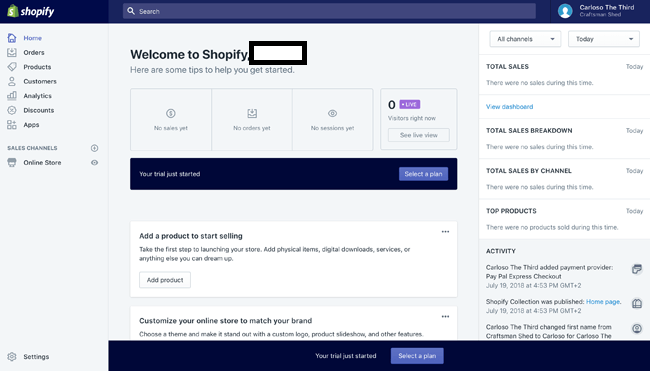Click the payment provider activity icon
This screenshot has height=371, width=650.
tap(637, 269)
